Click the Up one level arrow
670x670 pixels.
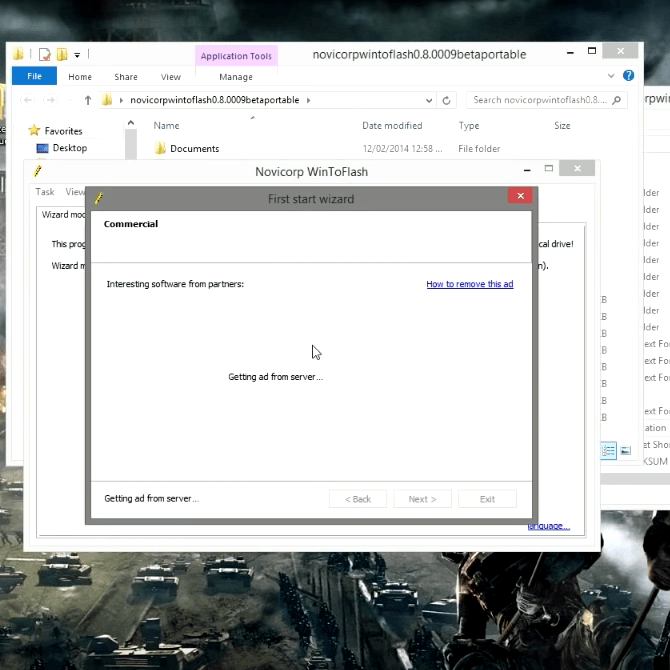[88, 100]
